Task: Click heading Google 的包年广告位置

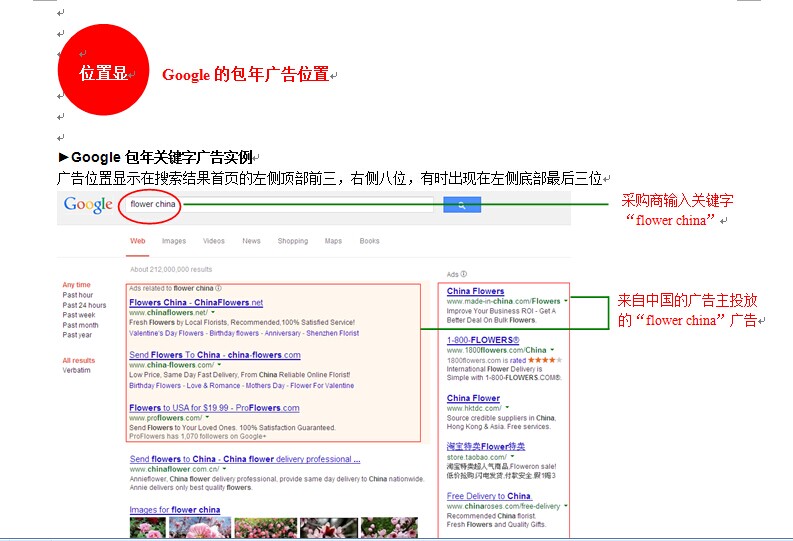Action: coord(245,74)
